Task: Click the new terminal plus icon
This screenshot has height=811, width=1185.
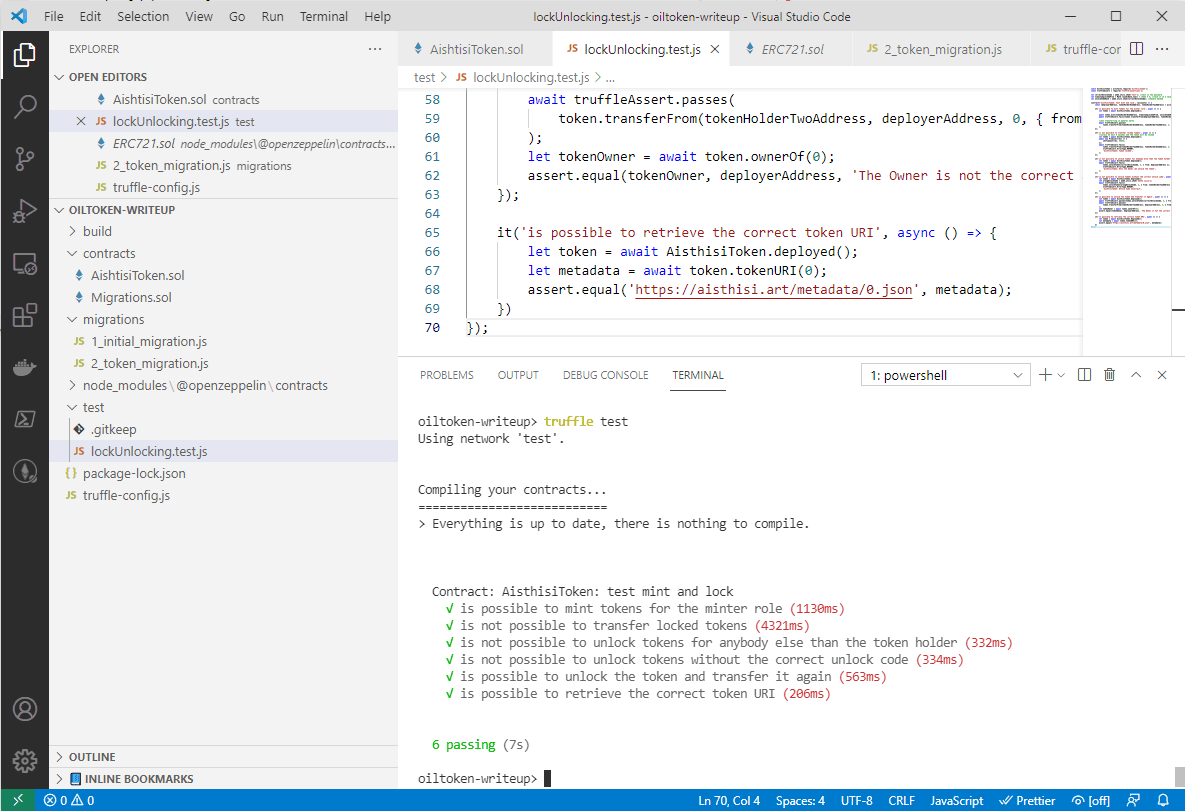Action: pyautogui.click(x=1045, y=375)
